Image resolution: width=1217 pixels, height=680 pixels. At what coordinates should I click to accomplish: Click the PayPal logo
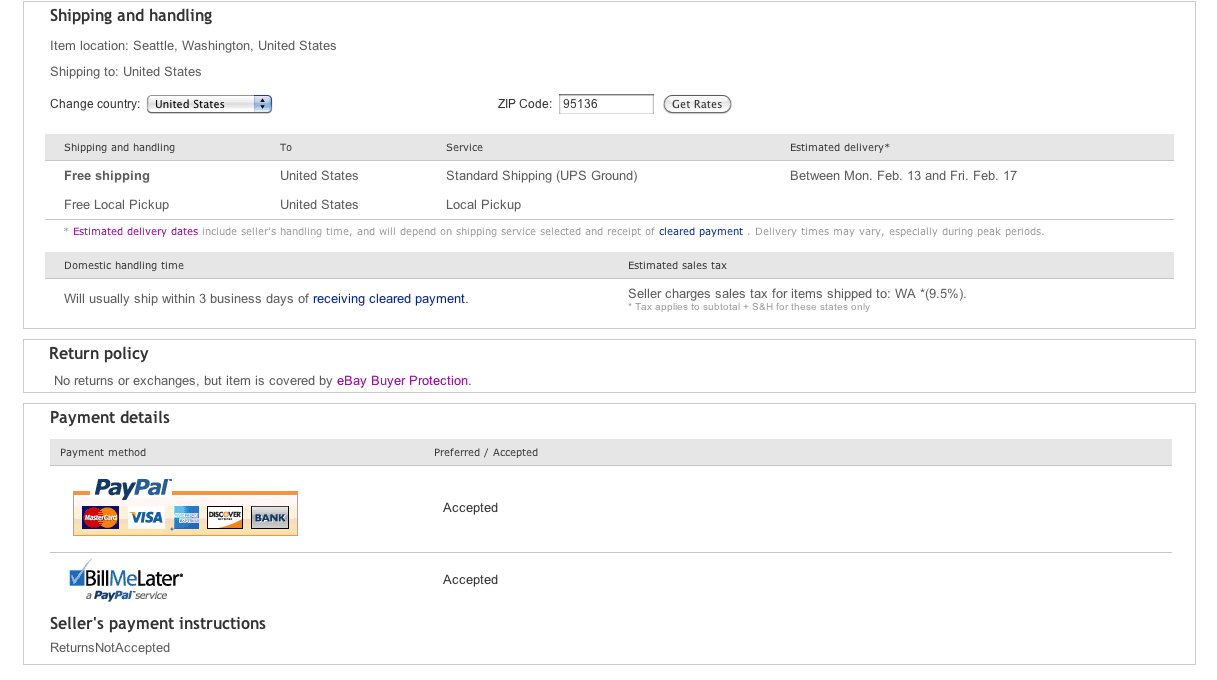tap(133, 488)
